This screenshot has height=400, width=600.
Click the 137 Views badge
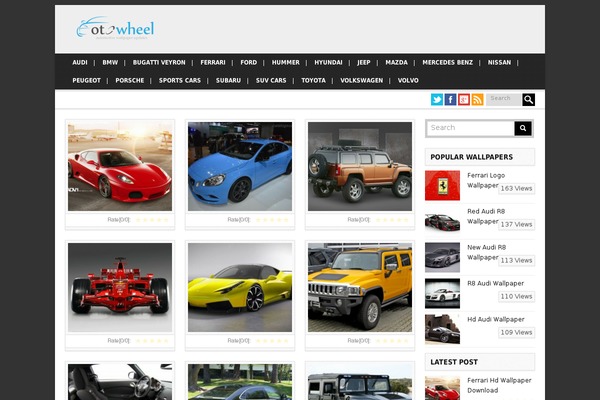pos(516,224)
